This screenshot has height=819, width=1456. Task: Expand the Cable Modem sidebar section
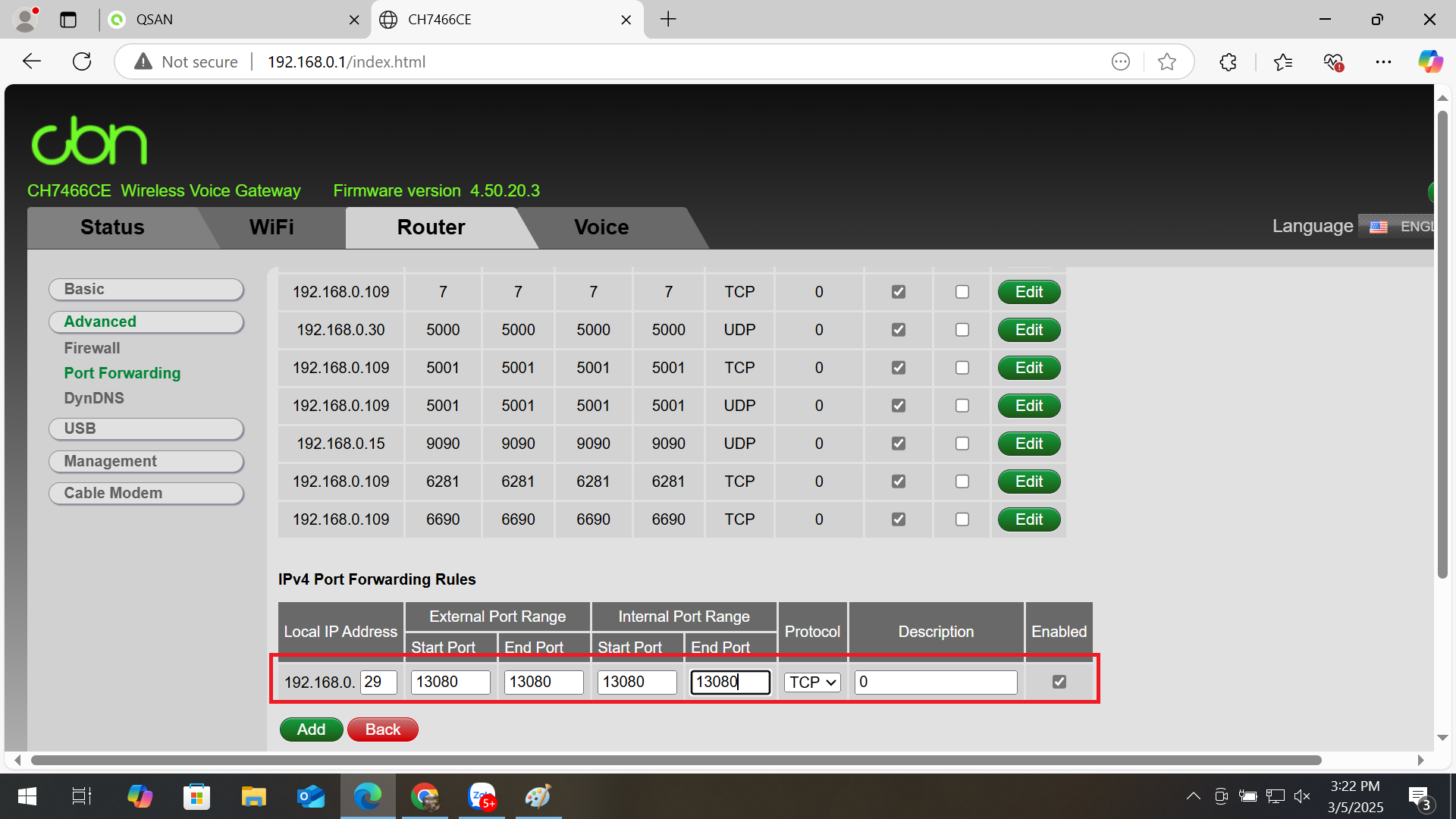pos(146,493)
